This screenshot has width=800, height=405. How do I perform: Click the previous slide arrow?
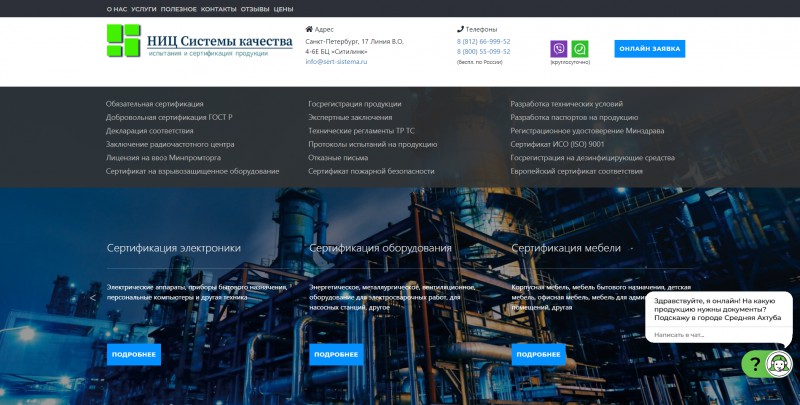point(93,298)
